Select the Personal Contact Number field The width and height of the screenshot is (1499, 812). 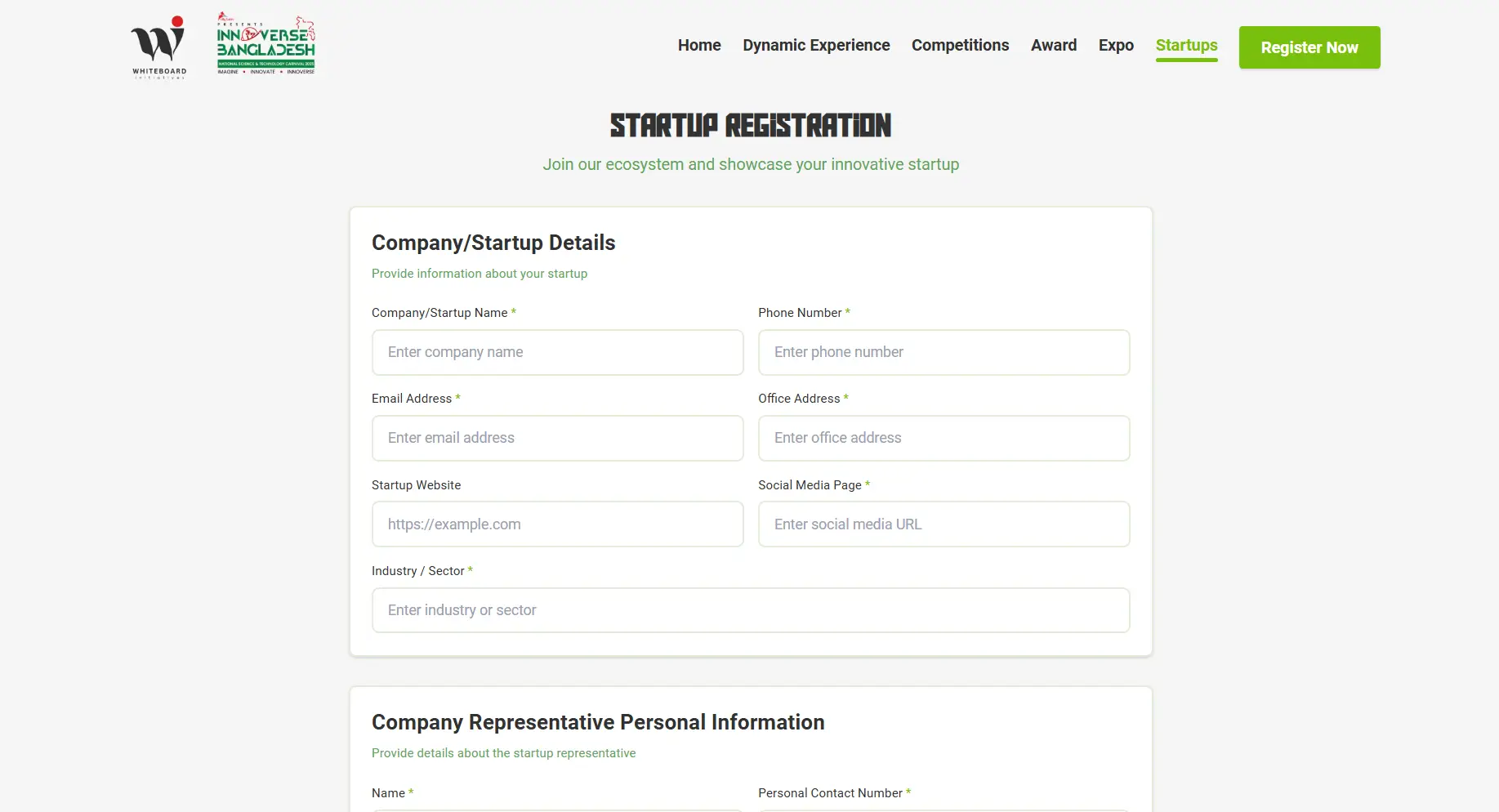pos(943,810)
